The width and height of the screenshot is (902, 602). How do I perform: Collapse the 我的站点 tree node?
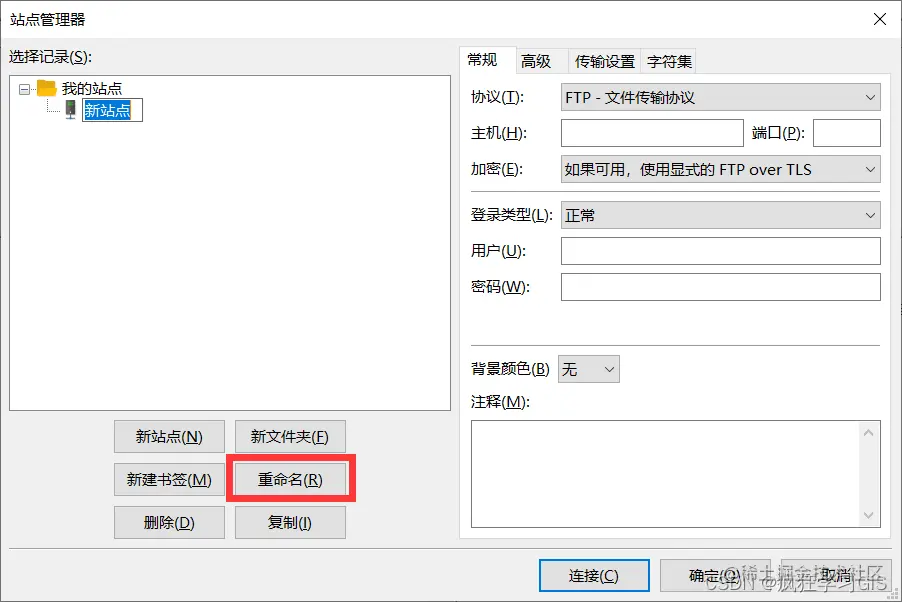pos(24,89)
